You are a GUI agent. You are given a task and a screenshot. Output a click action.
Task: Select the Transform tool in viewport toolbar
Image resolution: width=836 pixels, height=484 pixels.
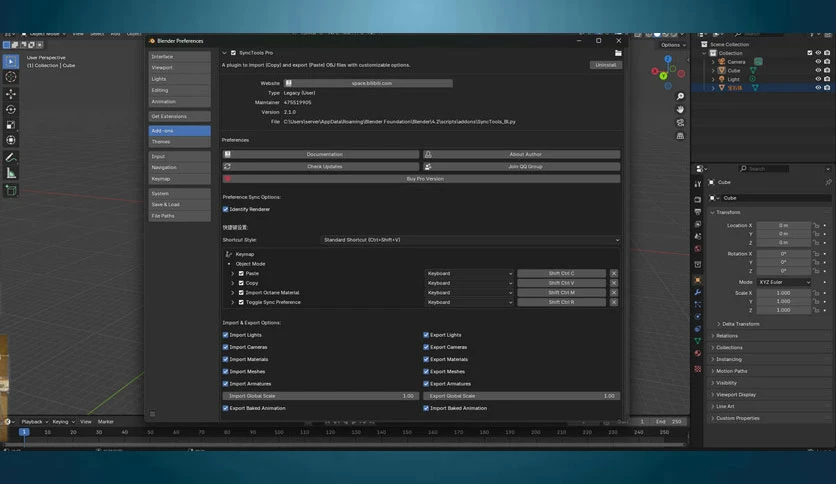click(x=11, y=140)
